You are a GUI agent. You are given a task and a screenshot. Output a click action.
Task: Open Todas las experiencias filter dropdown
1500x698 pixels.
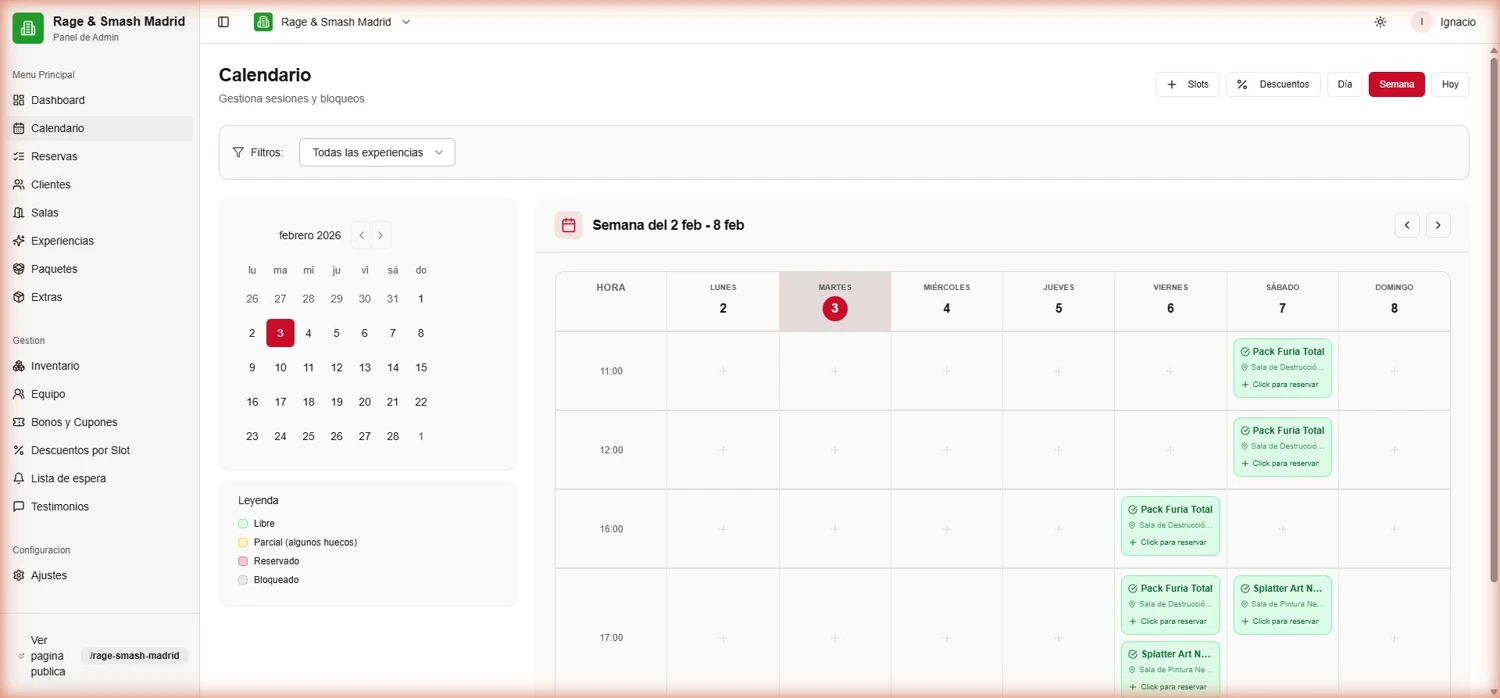click(377, 152)
